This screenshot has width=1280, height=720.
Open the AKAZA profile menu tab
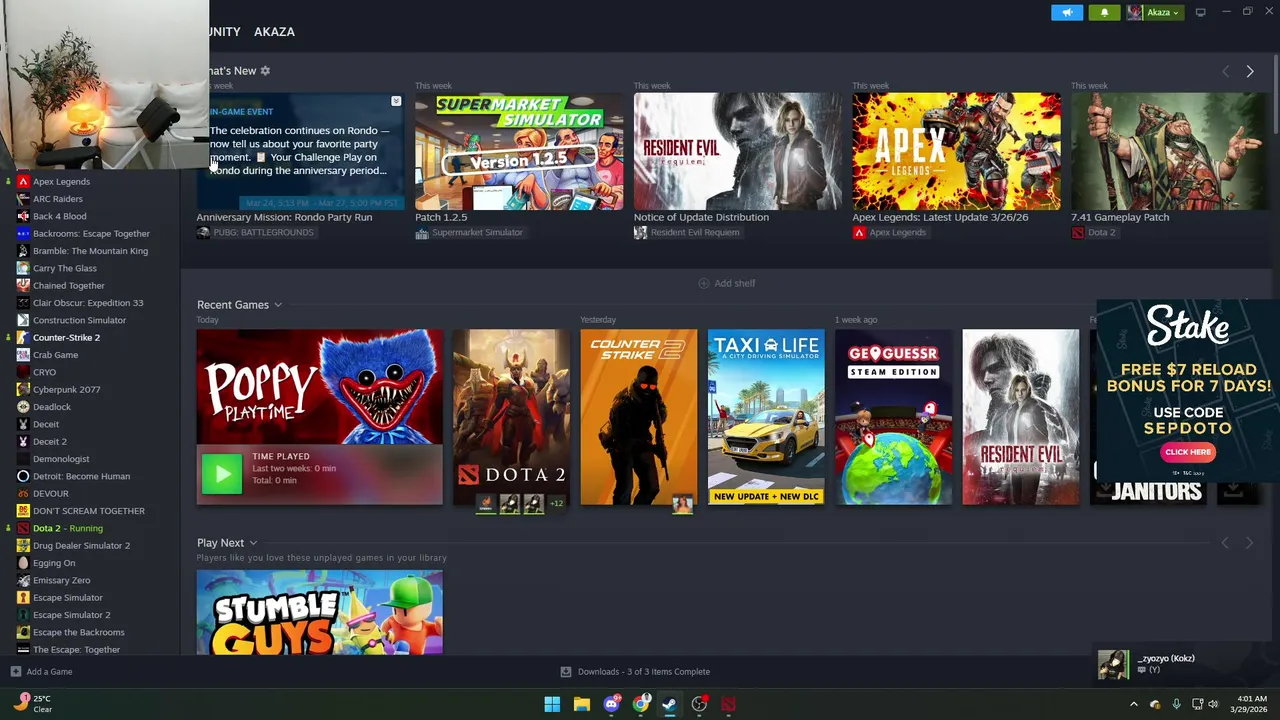point(274,32)
